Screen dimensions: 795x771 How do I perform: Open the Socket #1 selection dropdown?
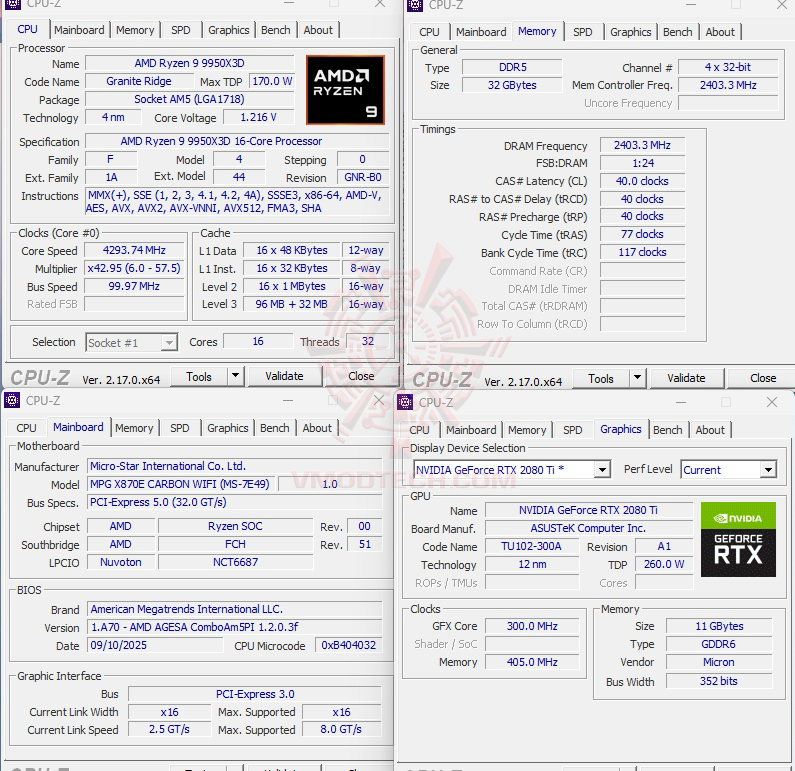pyautogui.click(x=131, y=343)
